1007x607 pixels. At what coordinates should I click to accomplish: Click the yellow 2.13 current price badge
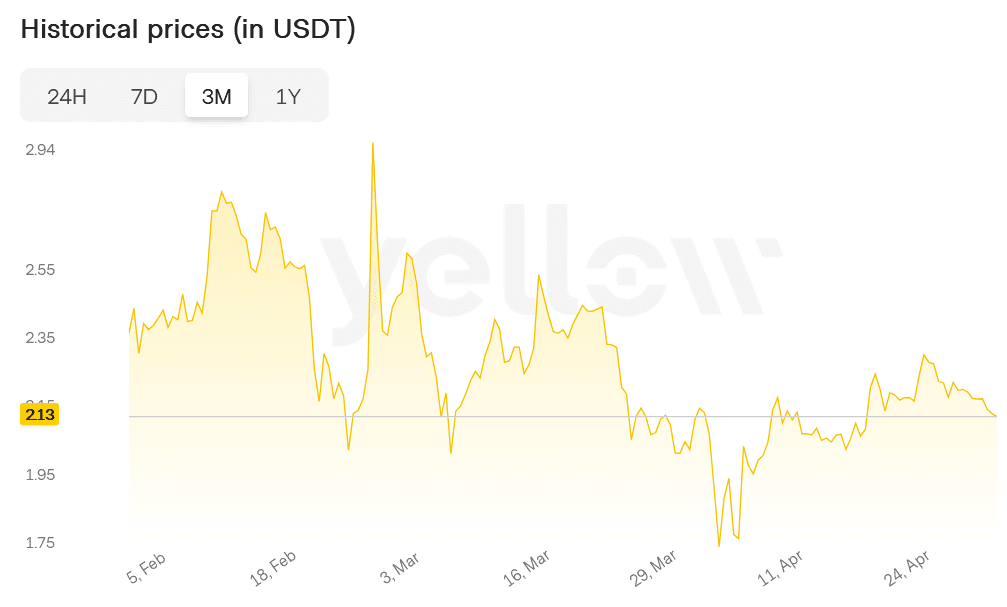click(37, 415)
